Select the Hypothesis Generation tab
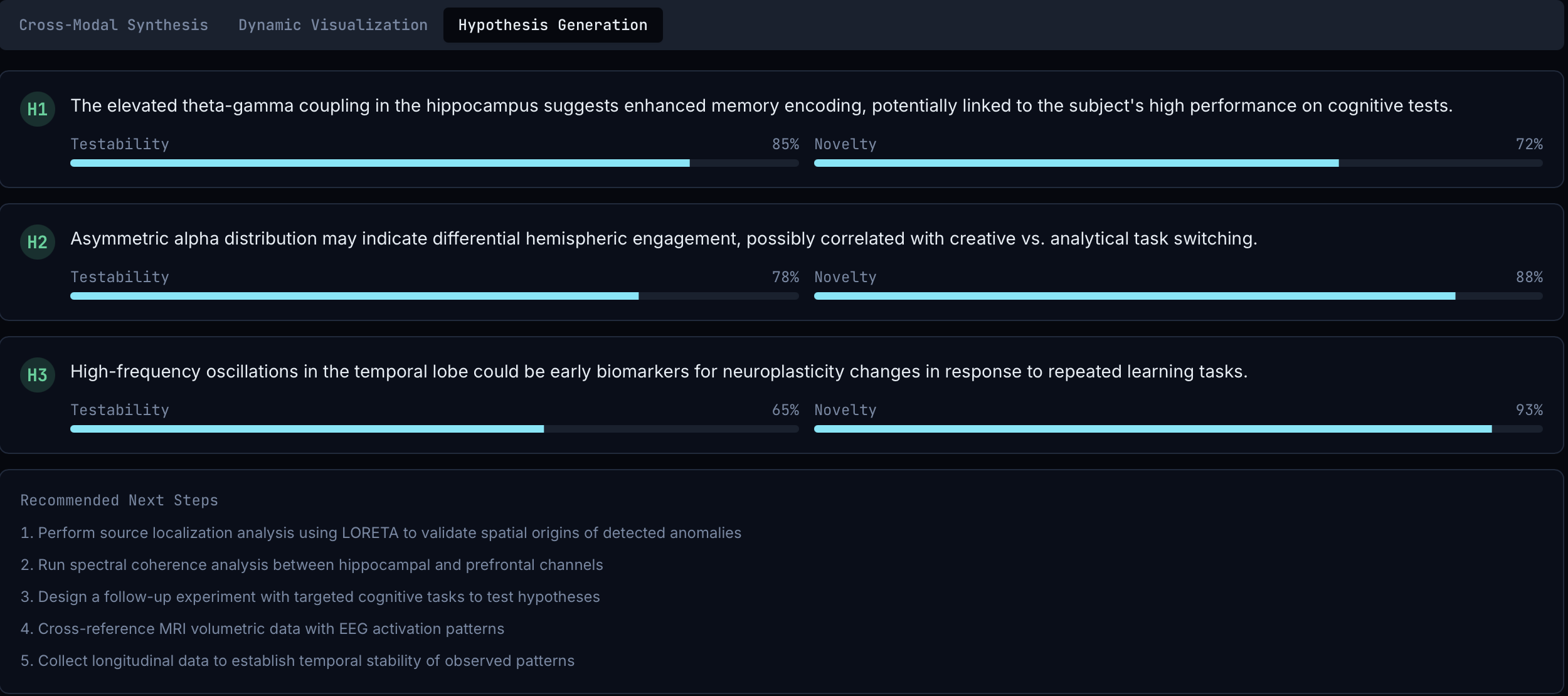This screenshot has width=1568, height=696. coord(553,25)
